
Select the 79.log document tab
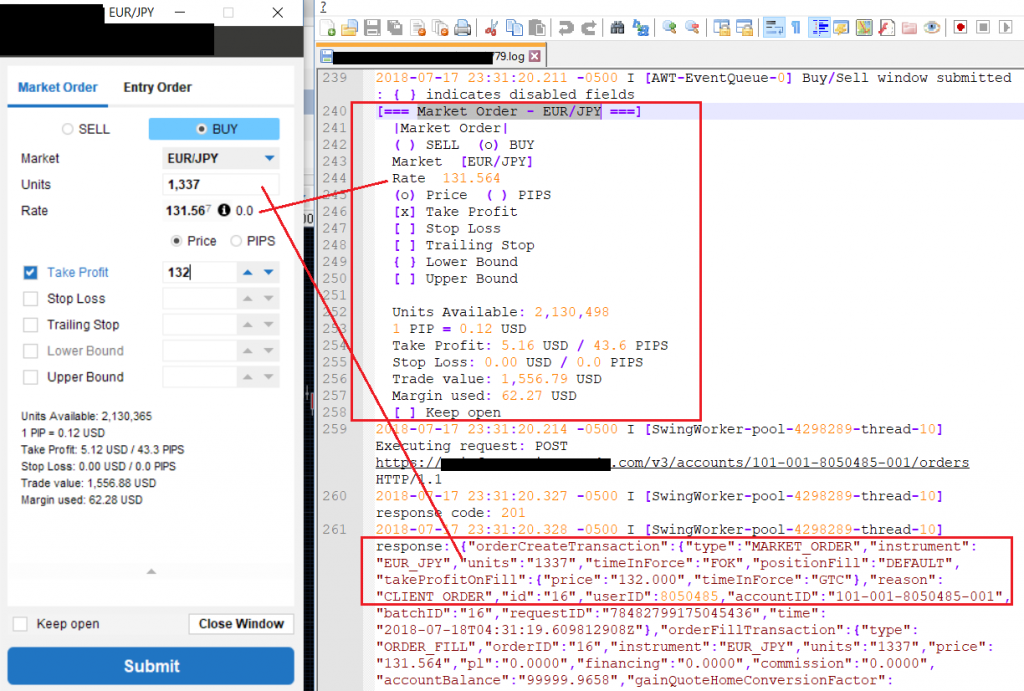(x=430, y=56)
